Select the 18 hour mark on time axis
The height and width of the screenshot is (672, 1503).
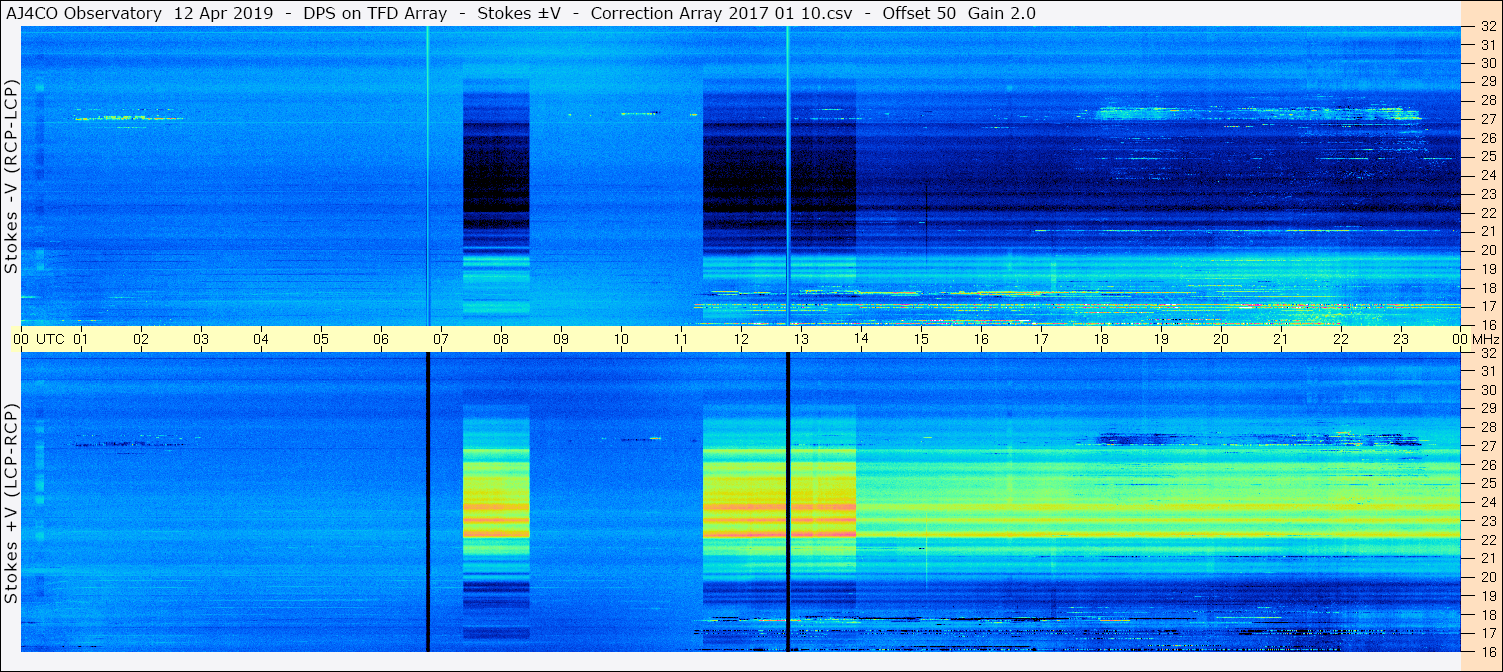[x=1101, y=339]
